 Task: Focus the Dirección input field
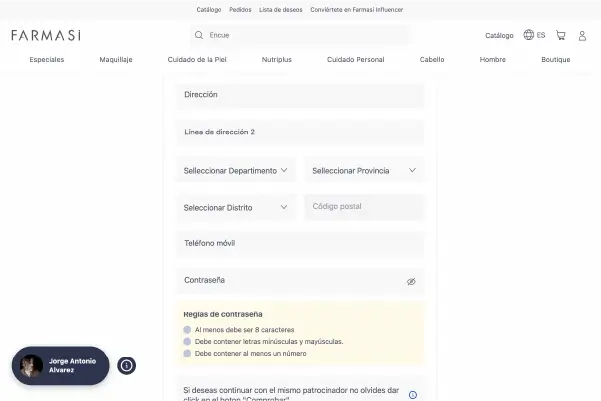click(x=300, y=95)
